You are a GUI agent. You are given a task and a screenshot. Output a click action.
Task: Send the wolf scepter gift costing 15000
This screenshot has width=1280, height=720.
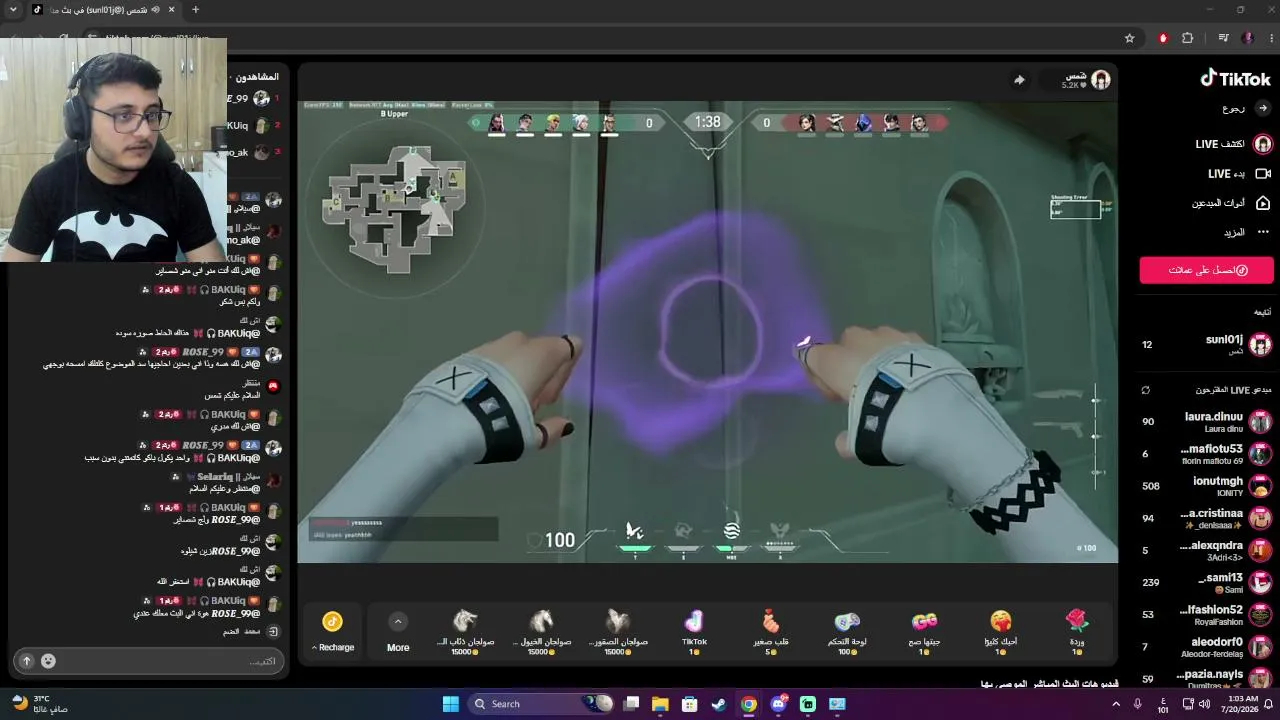coord(464,631)
